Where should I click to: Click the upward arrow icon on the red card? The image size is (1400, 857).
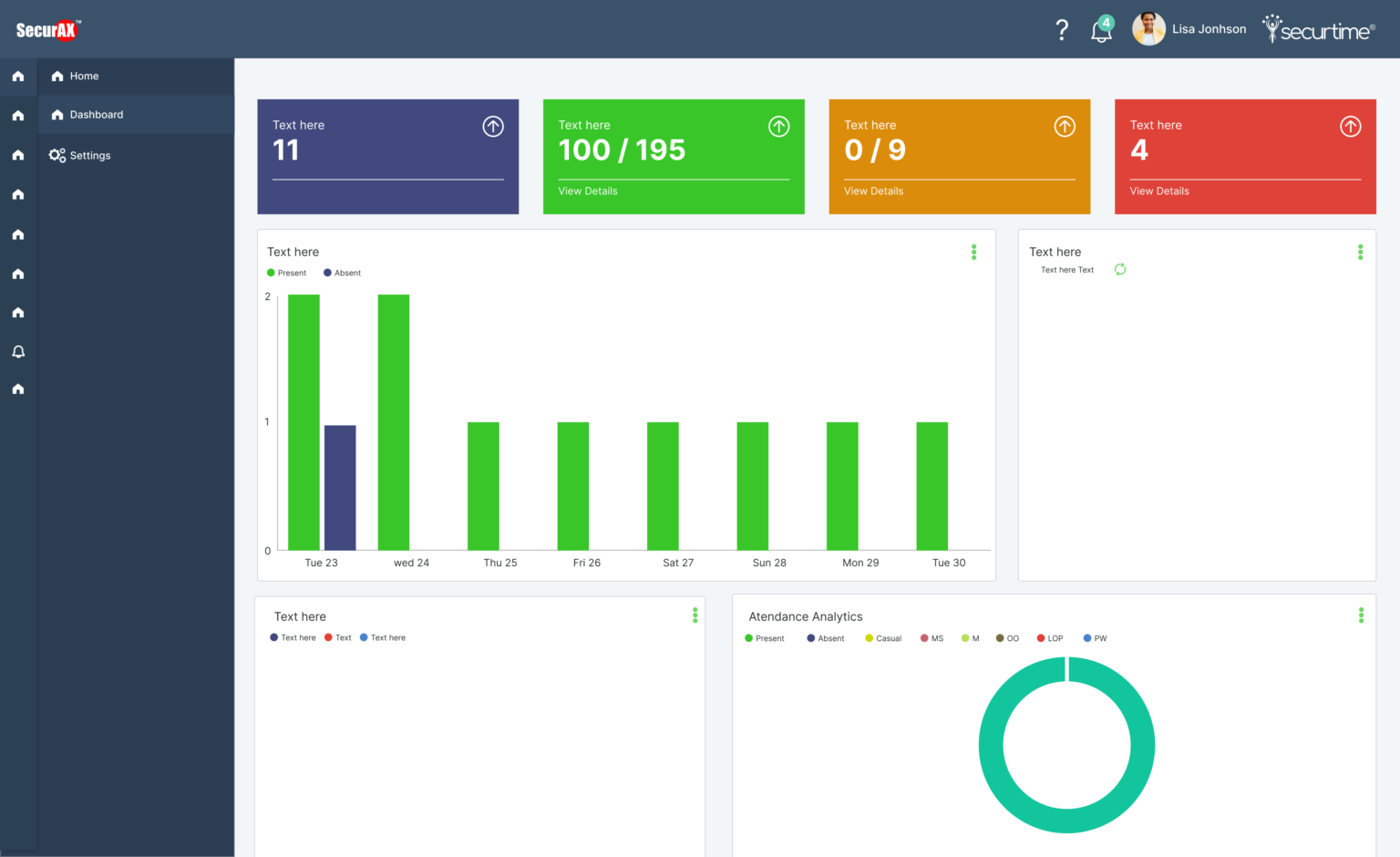(1350, 126)
